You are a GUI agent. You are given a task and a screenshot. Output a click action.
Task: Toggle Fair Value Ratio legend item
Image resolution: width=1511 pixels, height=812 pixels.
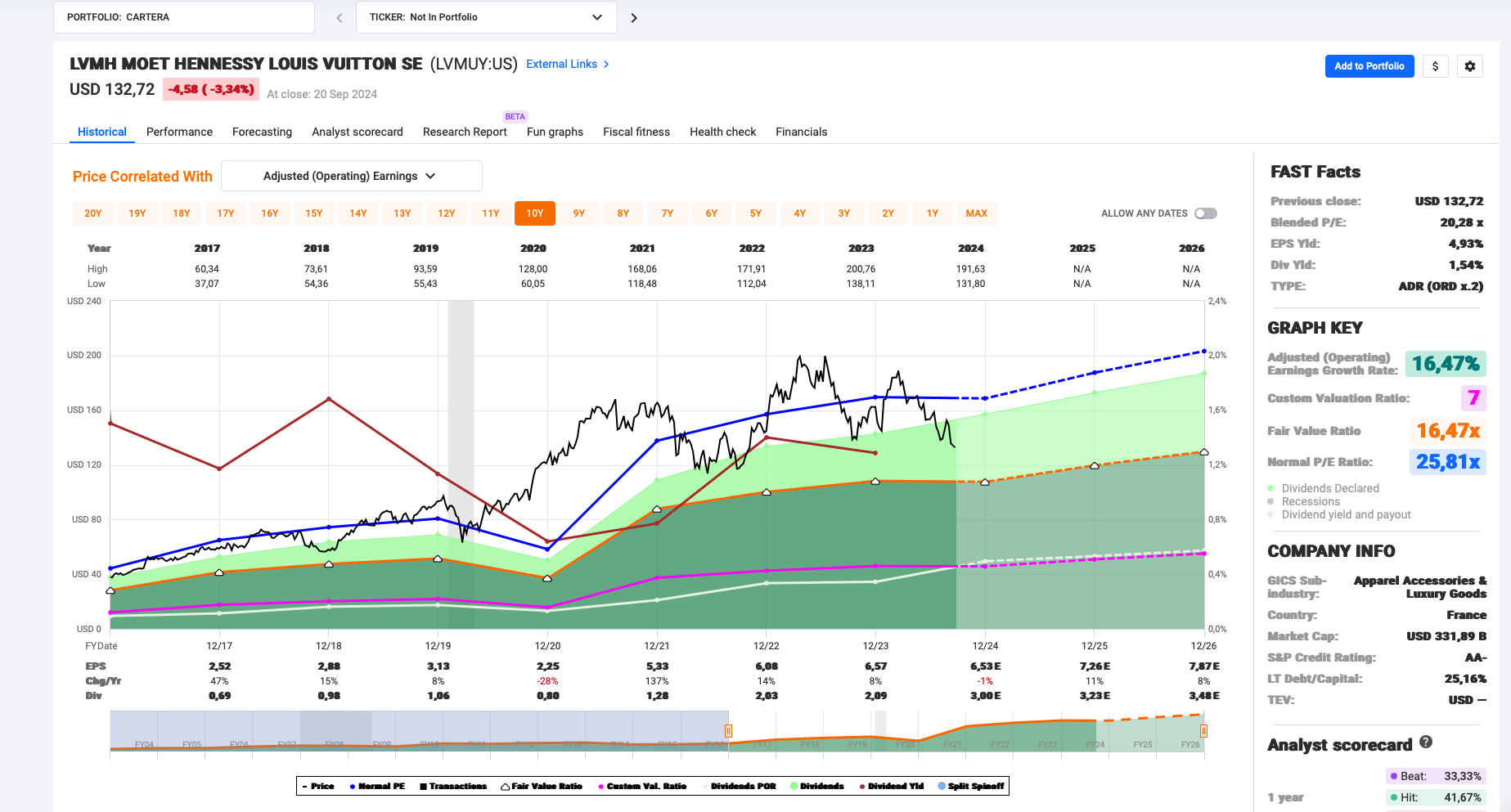point(542,786)
